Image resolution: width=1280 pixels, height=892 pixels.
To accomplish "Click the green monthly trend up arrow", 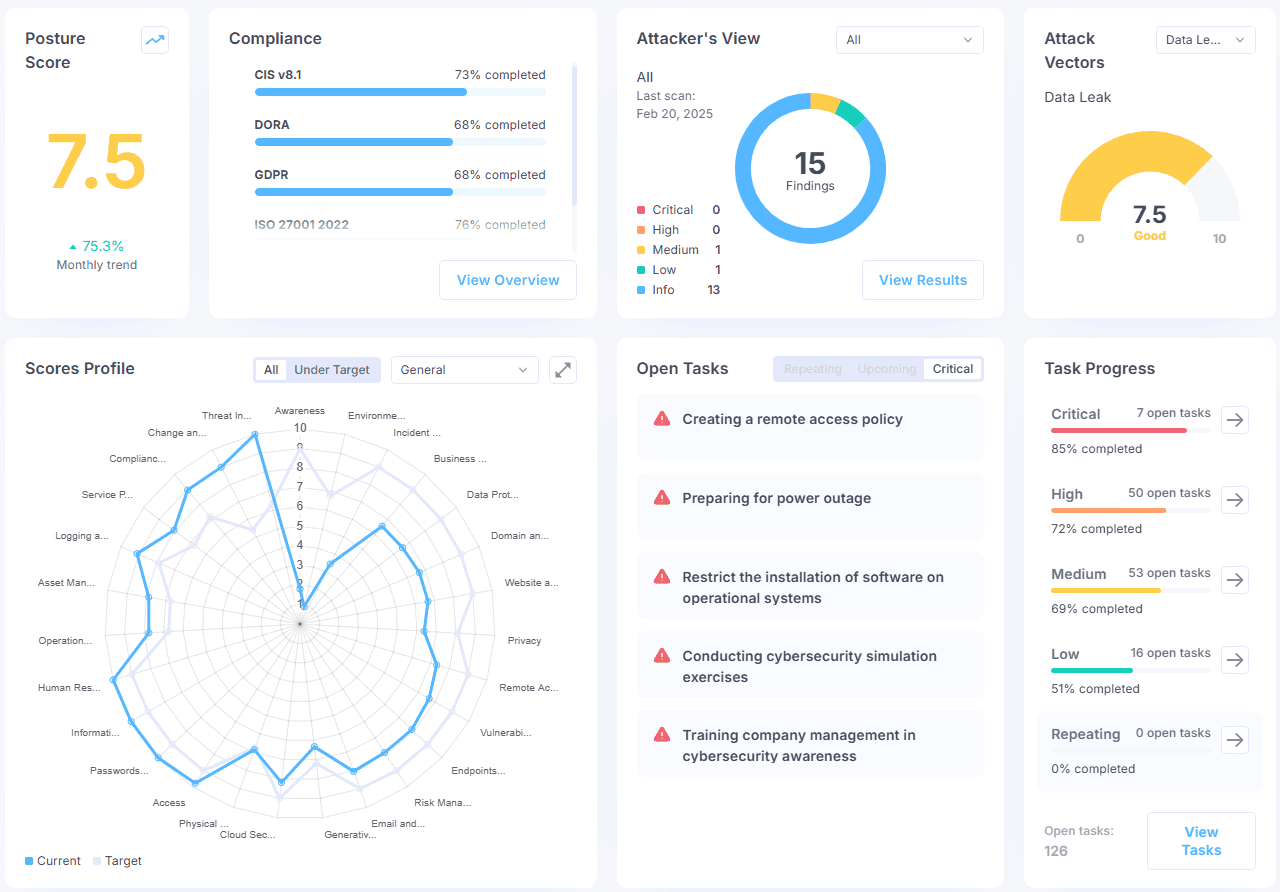I will pyautogui.click(x=72, y=246).
